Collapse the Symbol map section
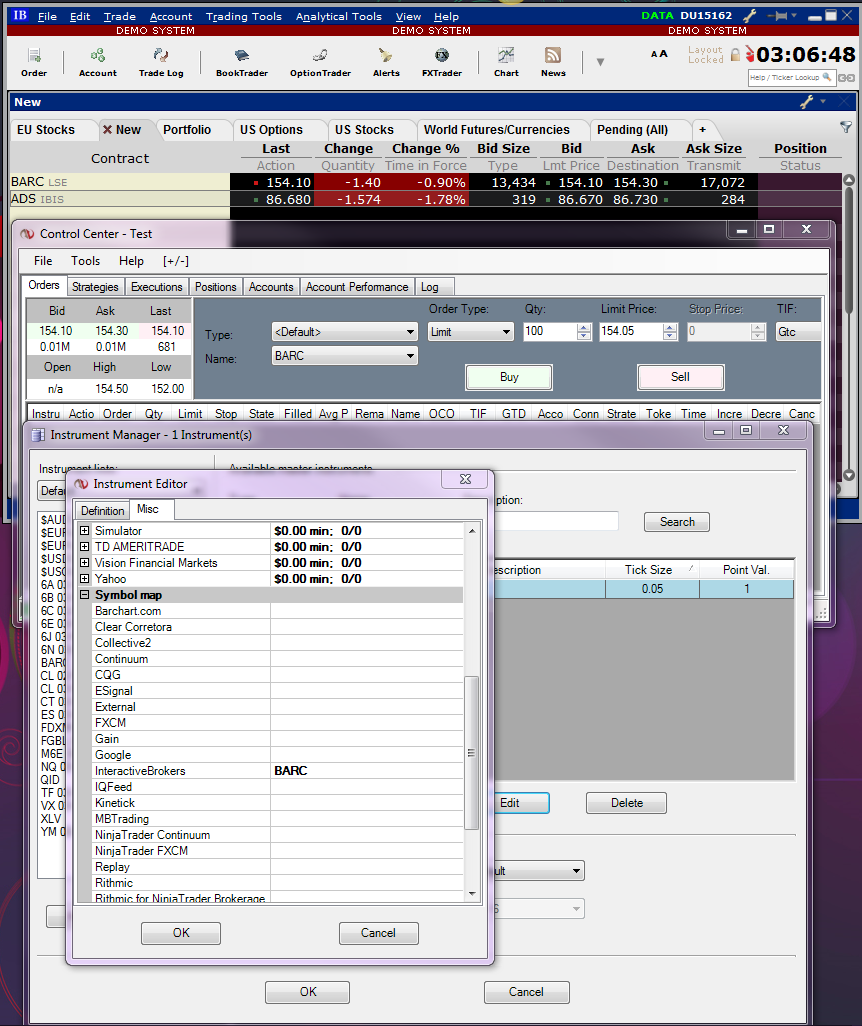 [x=84, y=595]
